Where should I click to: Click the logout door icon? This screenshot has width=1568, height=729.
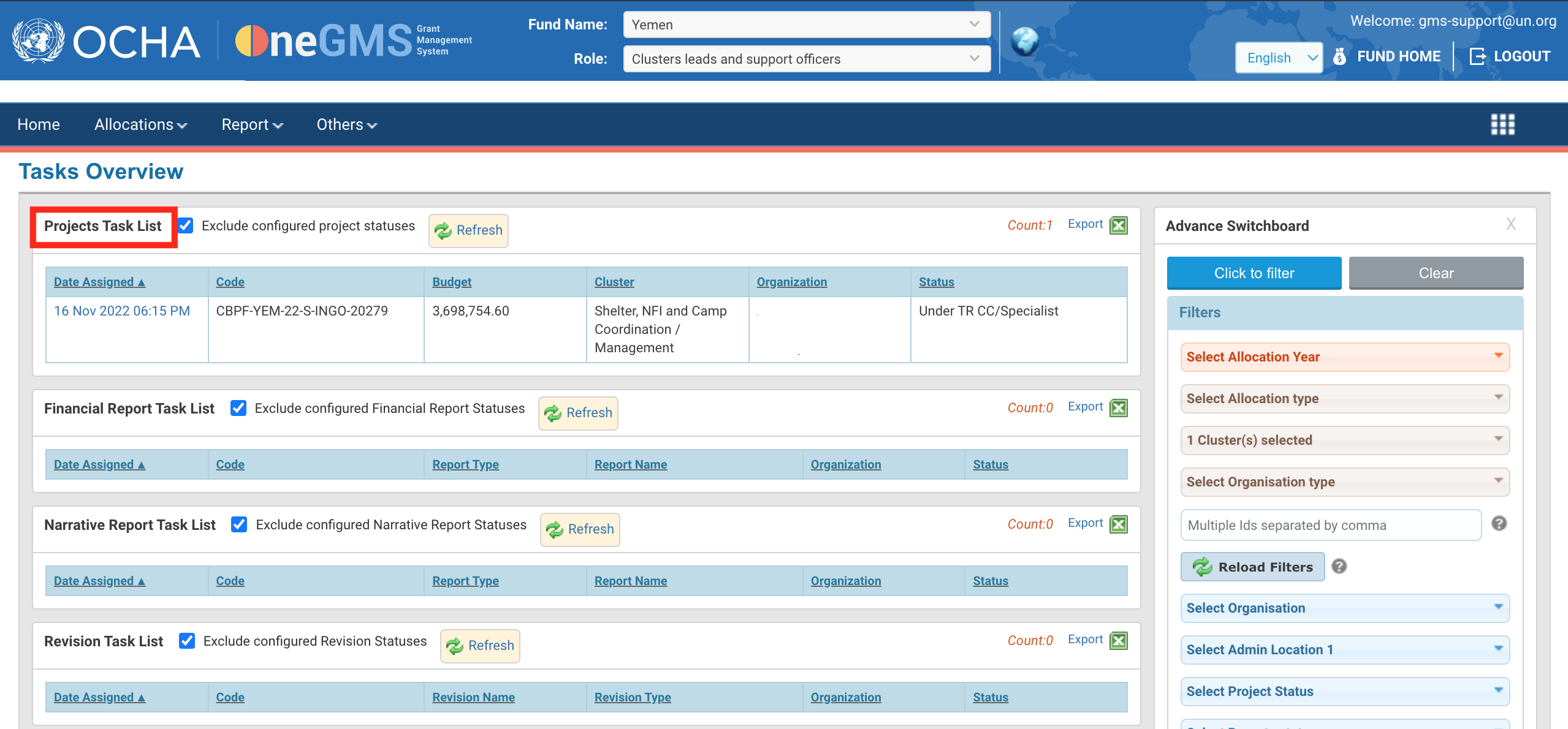(1477, 56)
